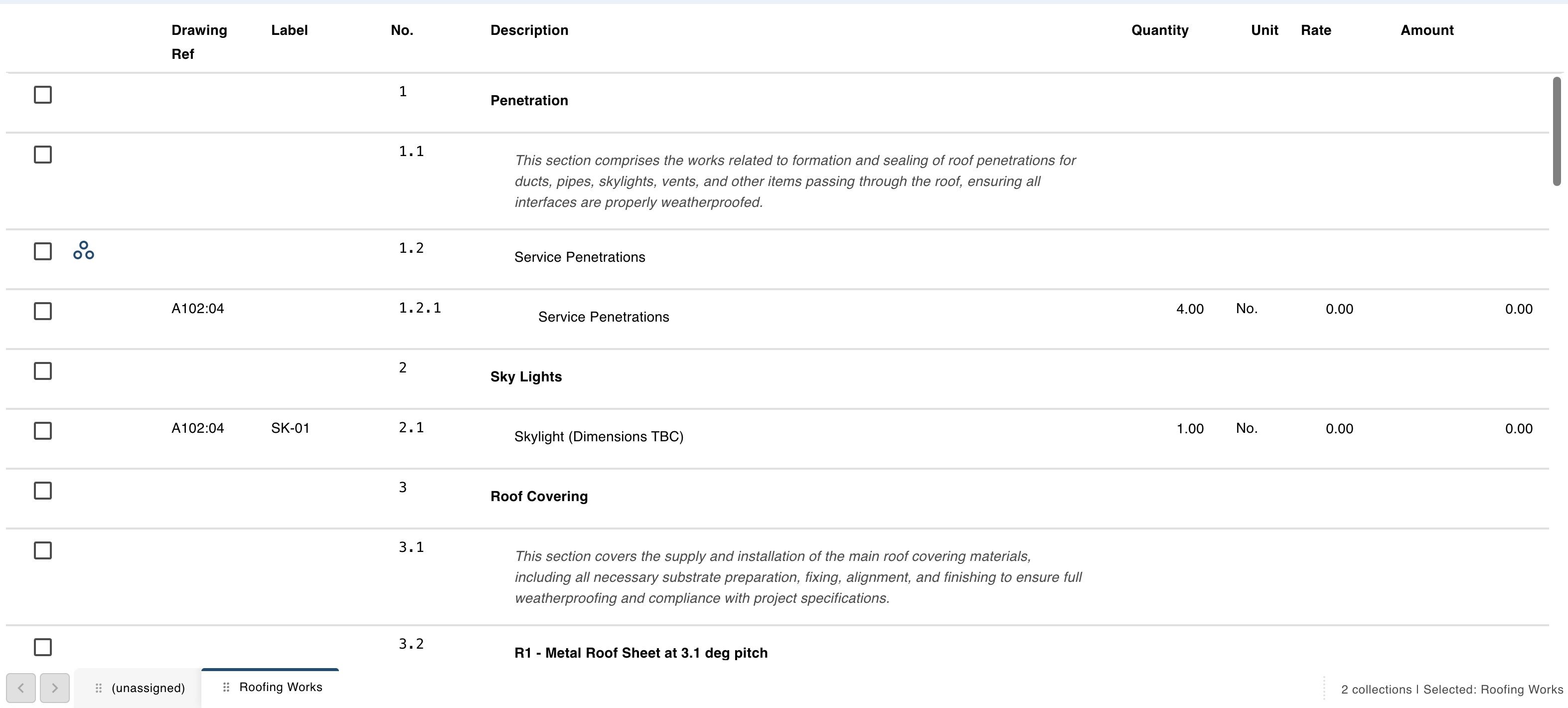Click the three-circles group icon beside Service Penetrations
The height and width of the screenshot is (708, 1568).
point(83,250)
